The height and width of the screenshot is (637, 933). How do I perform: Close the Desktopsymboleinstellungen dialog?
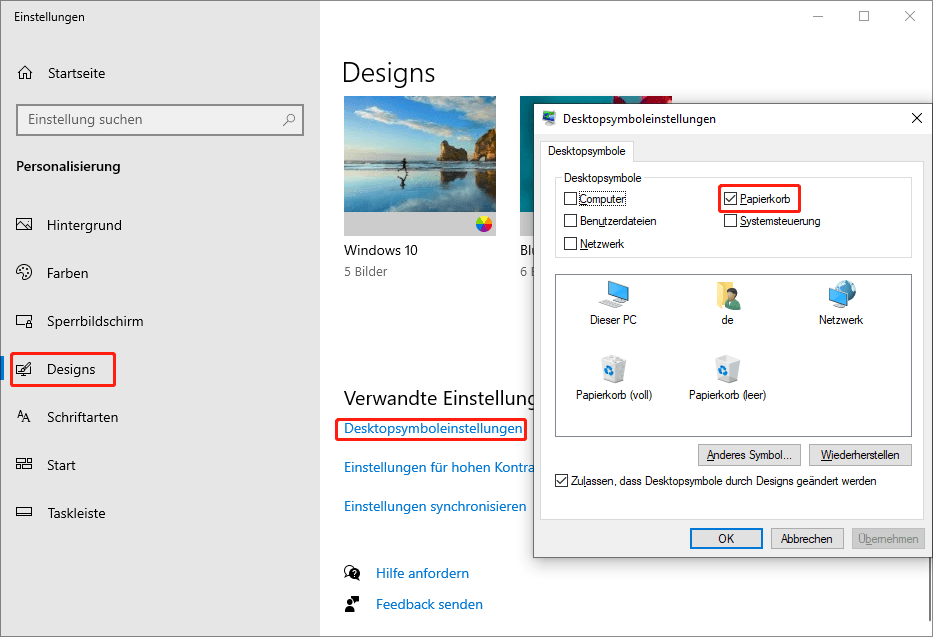(x=916, y=118)
